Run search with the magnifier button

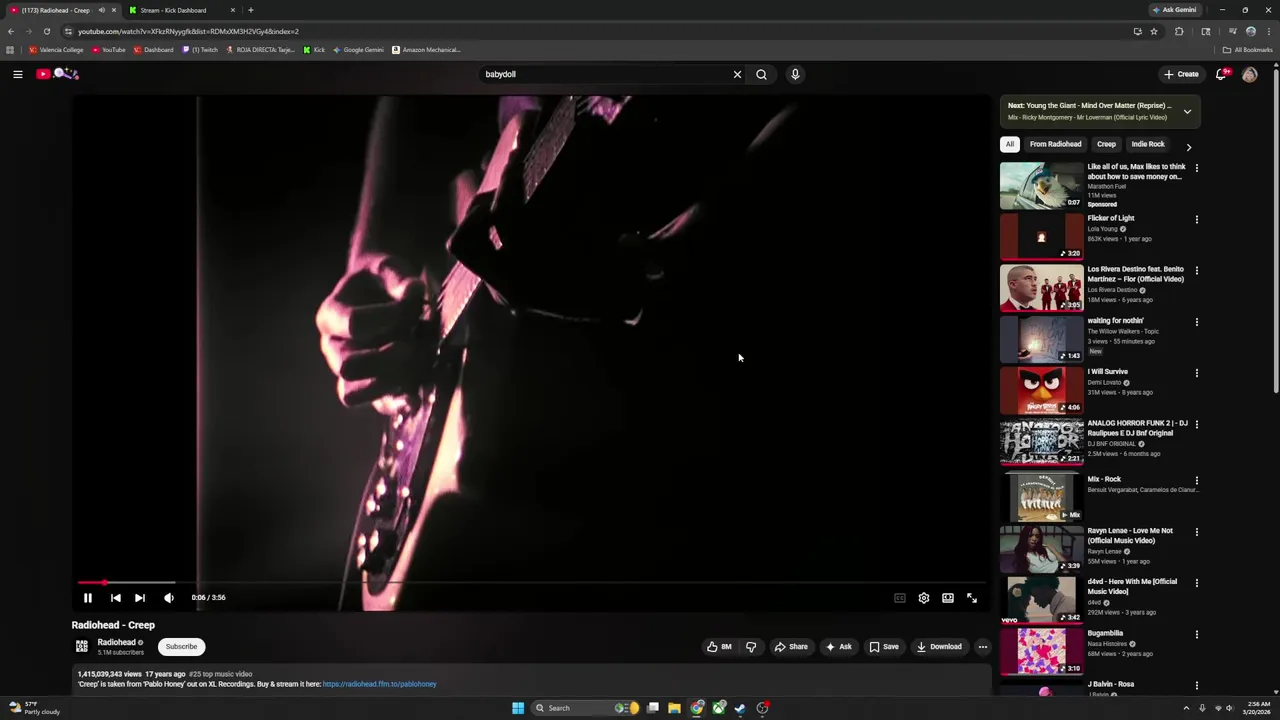click(x=761, y=74)
